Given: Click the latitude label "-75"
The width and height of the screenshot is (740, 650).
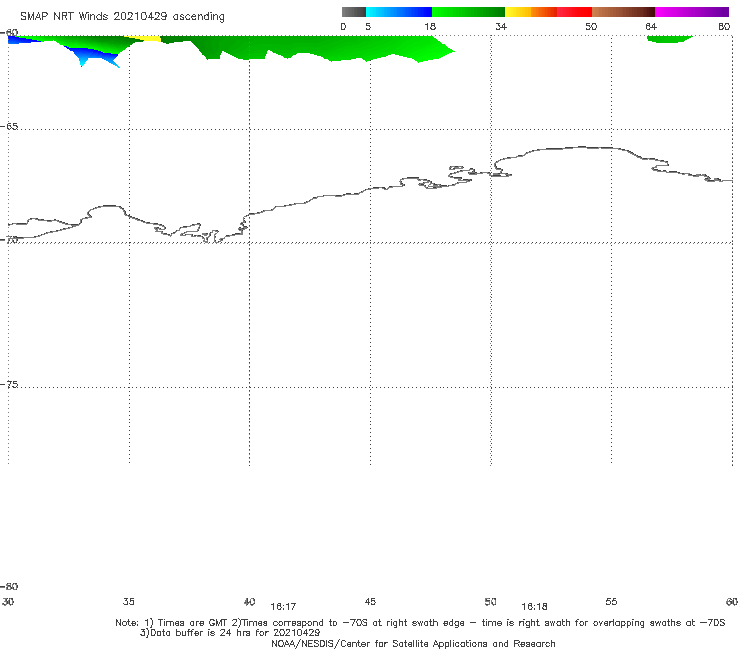Looking at the screenshot, I should [x=9, y=384].
